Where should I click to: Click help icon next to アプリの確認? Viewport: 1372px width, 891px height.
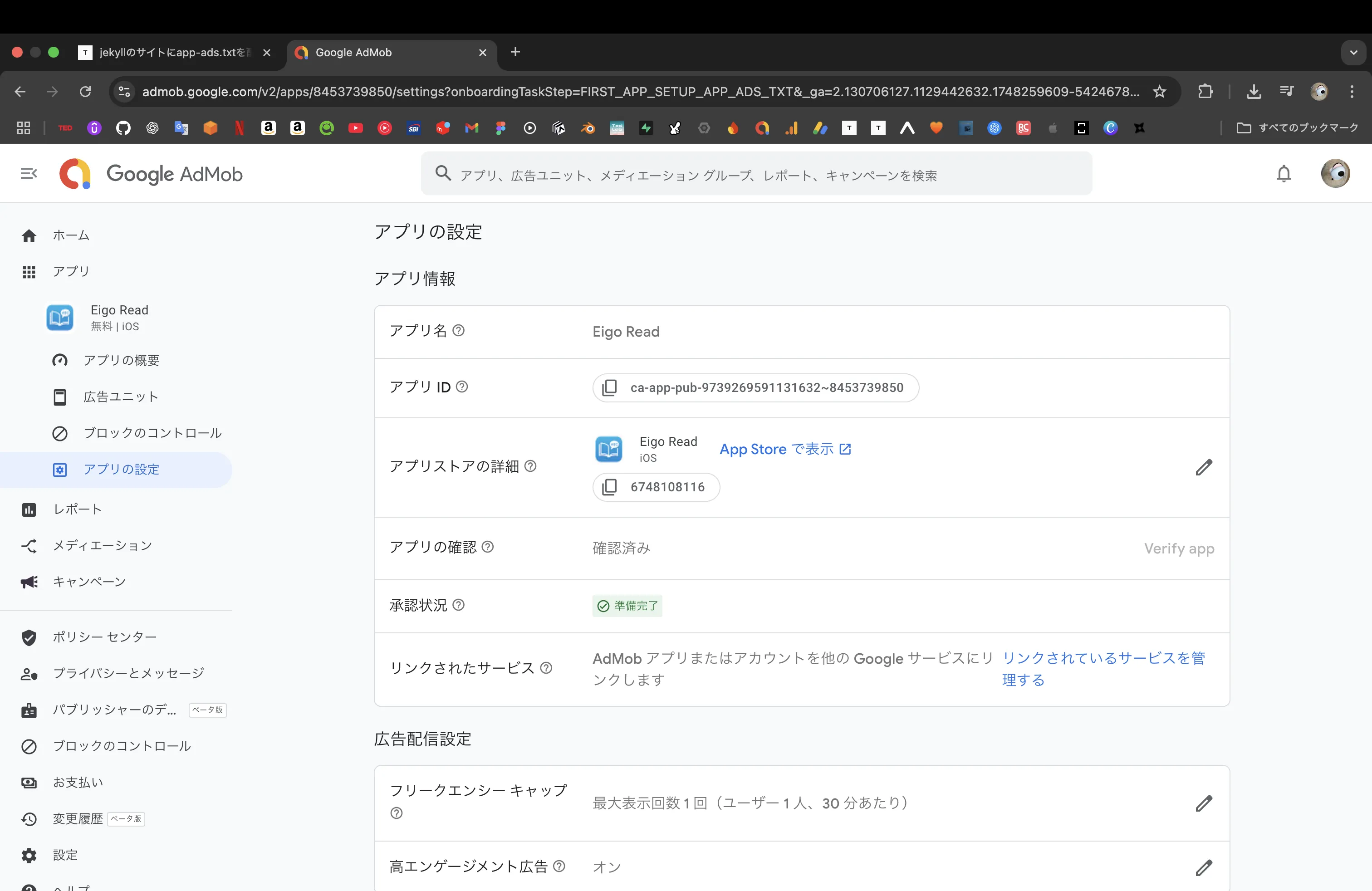[x=487, y=548]
